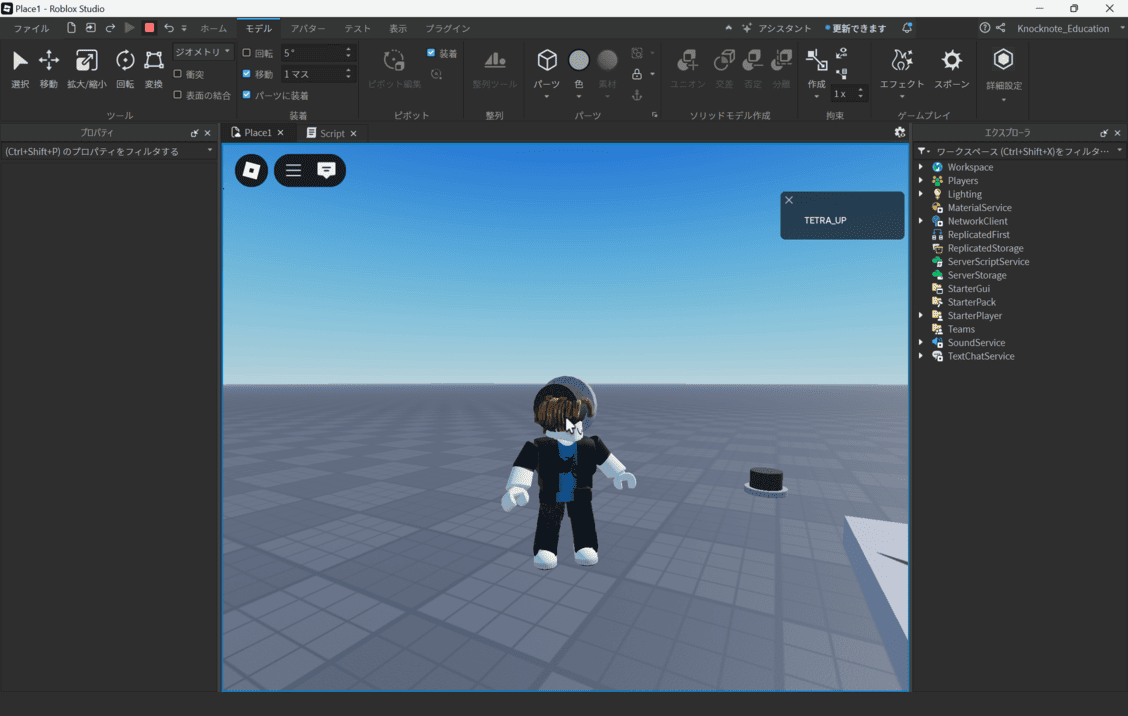Image resolution: width=1128 pixels, height=716 pixels.
Task: Expand the StarterPlayer tree node
Action: [x=921, y=315]
